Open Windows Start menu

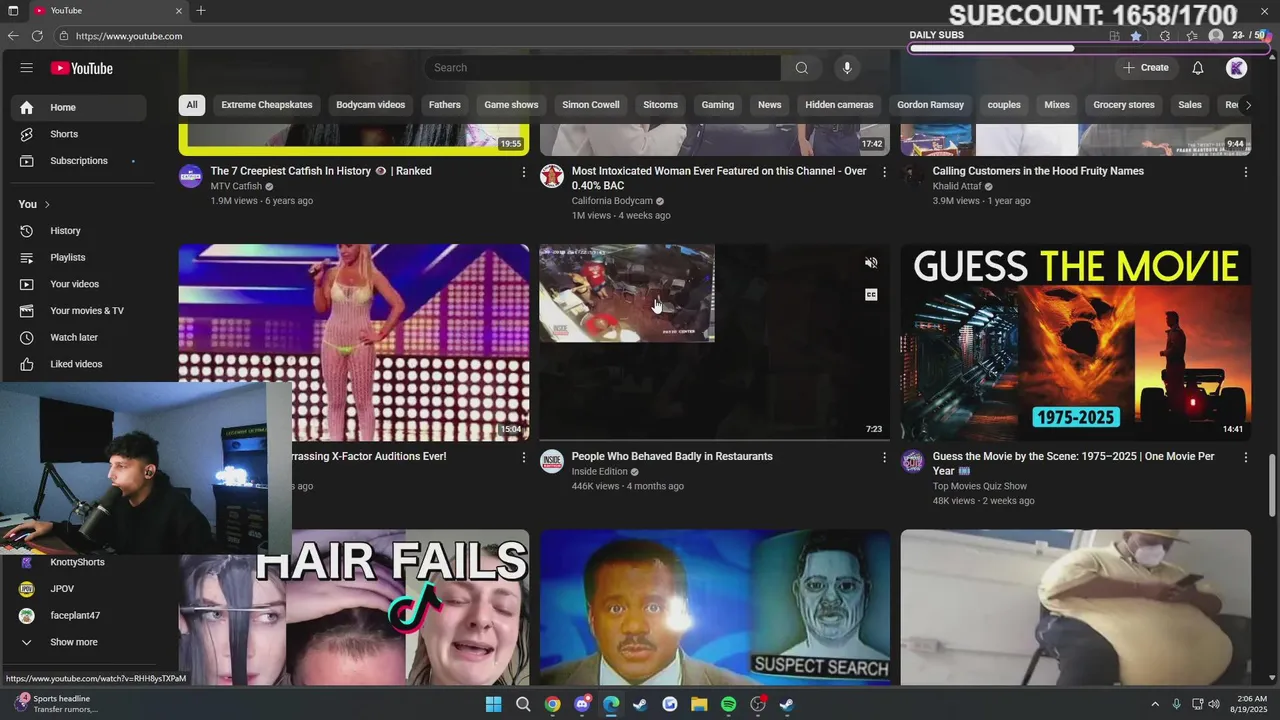[x=493, y=704]
